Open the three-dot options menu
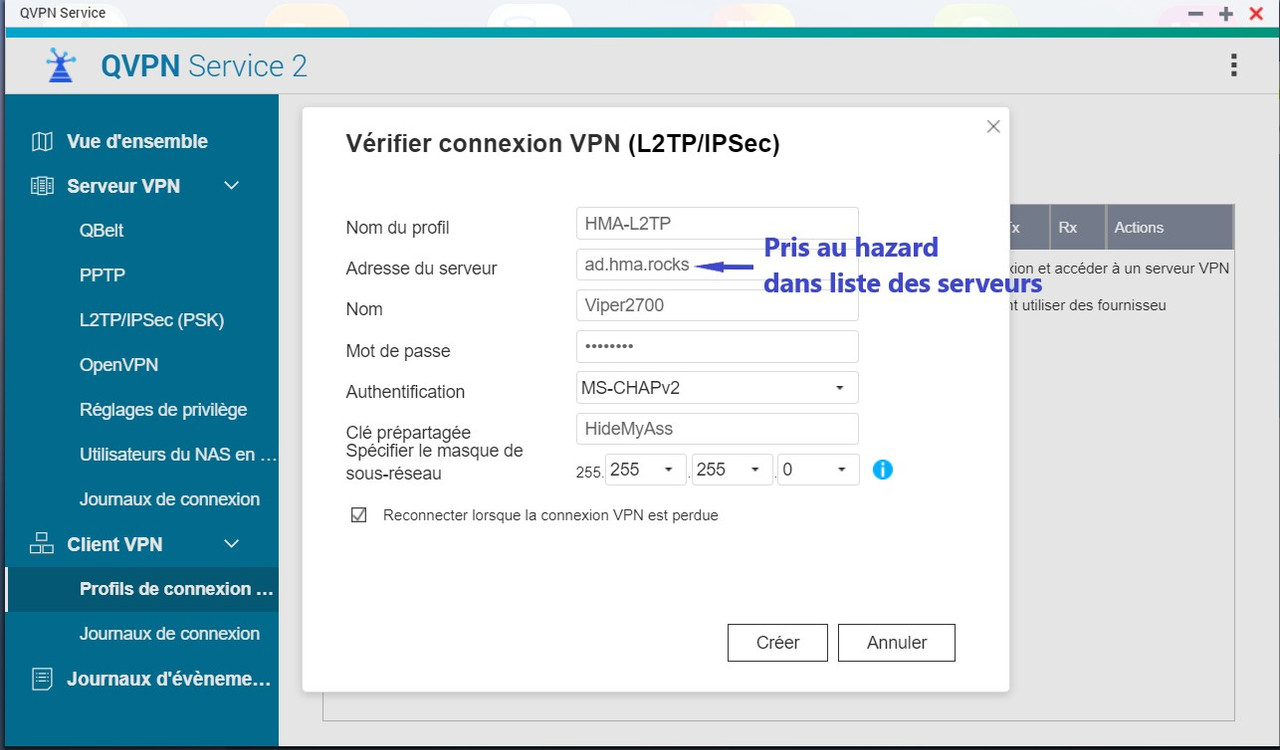Image resolution: width=1280 pixels, height=750 pixels. pos(1234,66)
